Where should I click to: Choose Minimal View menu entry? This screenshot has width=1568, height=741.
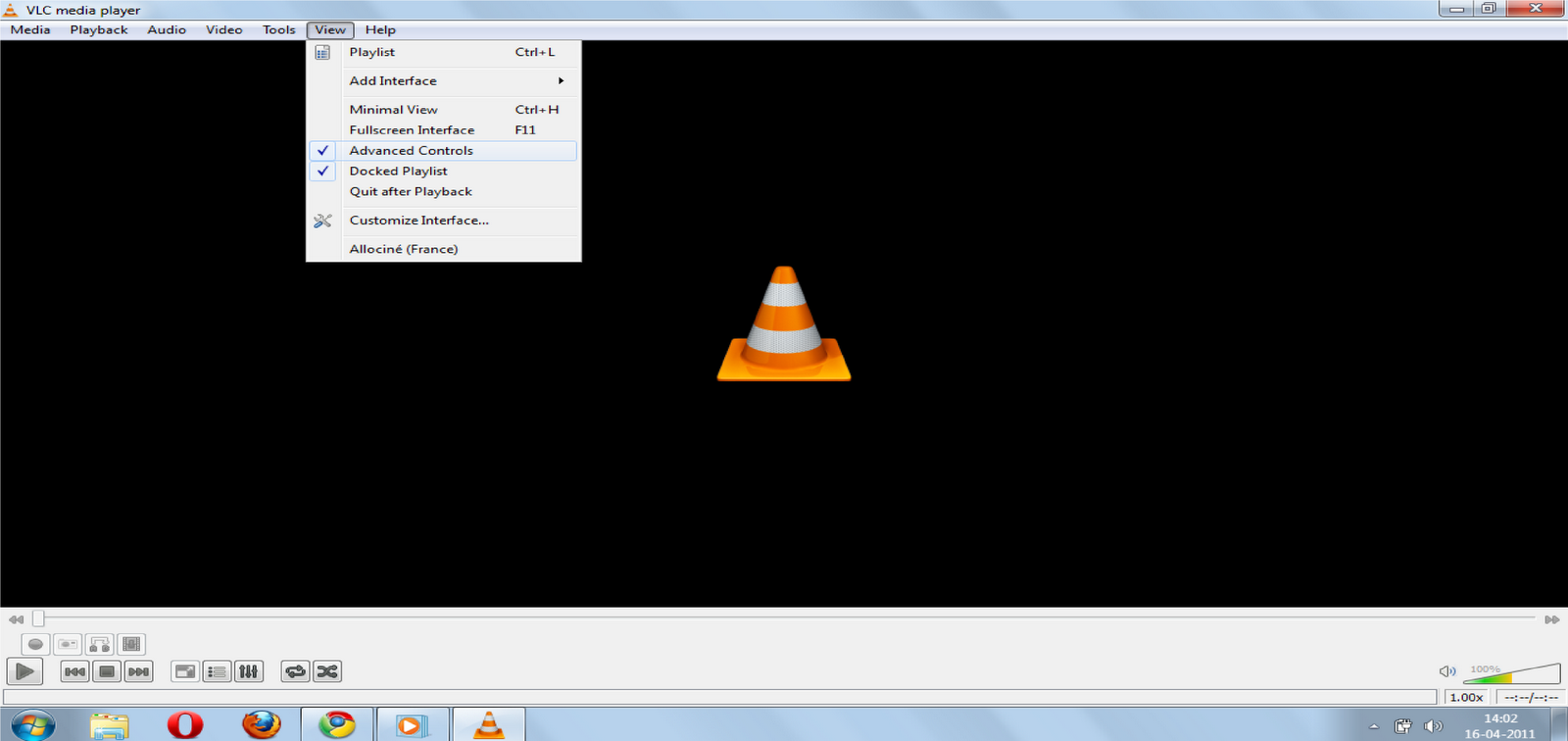[444, 110]
